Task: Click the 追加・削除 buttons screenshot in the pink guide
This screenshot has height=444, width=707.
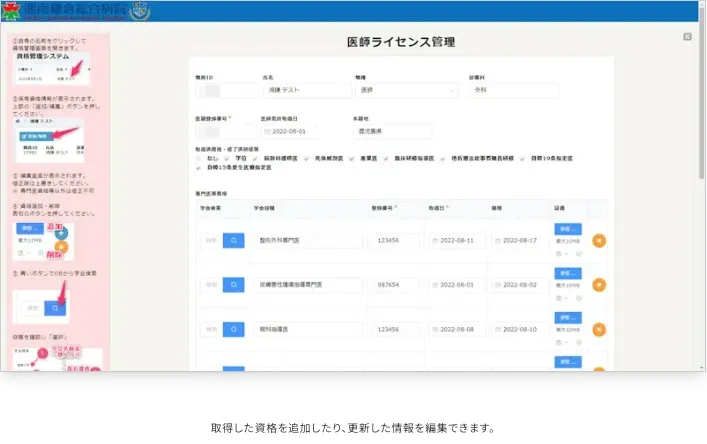Action: tap(43, 242)
